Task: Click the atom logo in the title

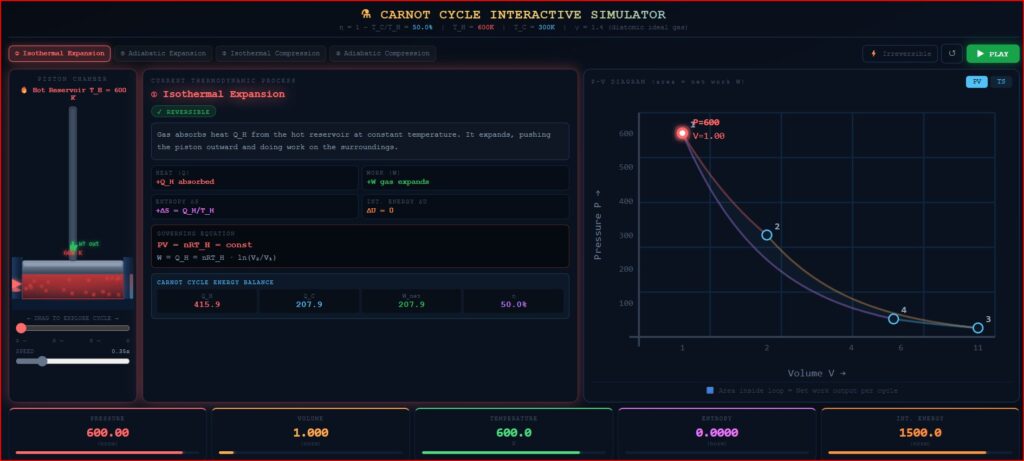Action: pos(367,15)
